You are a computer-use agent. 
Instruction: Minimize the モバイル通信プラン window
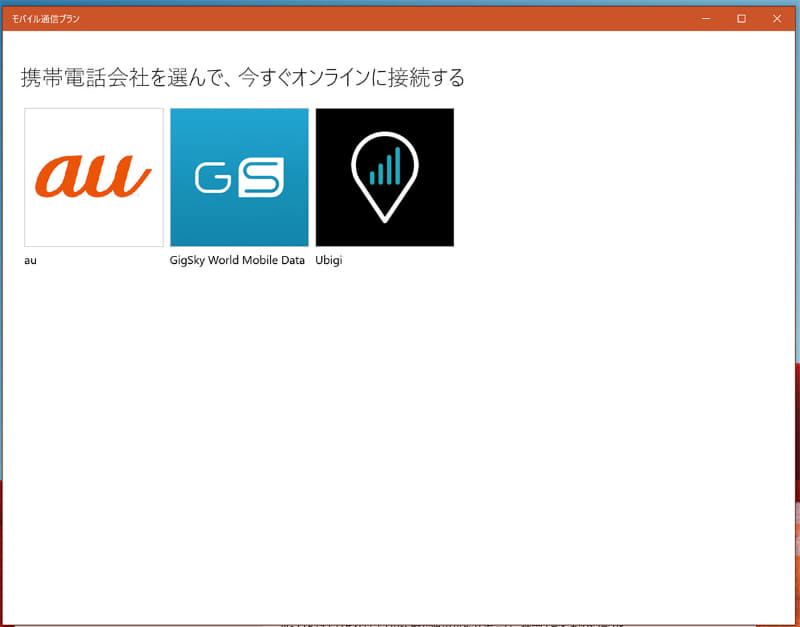click(706, 18)
